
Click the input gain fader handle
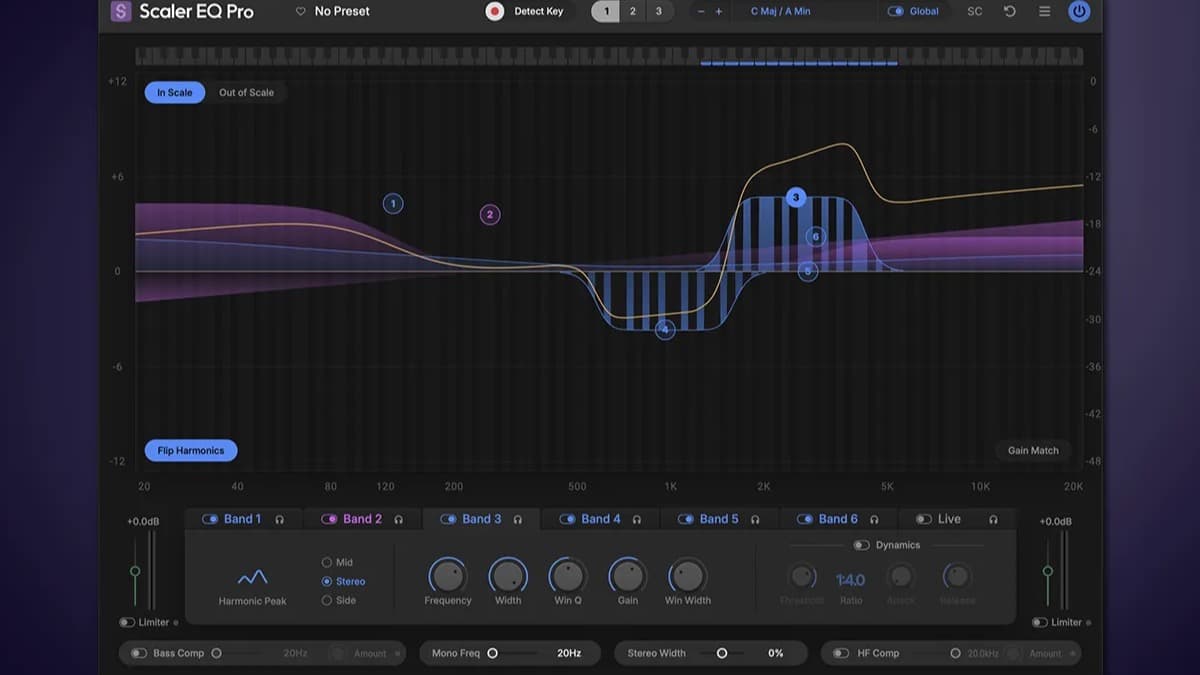[x=135, y=571]
